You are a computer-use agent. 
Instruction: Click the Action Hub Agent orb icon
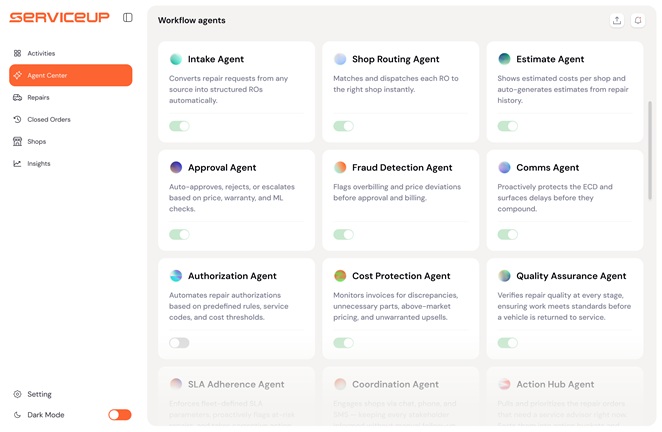(504, 384)
